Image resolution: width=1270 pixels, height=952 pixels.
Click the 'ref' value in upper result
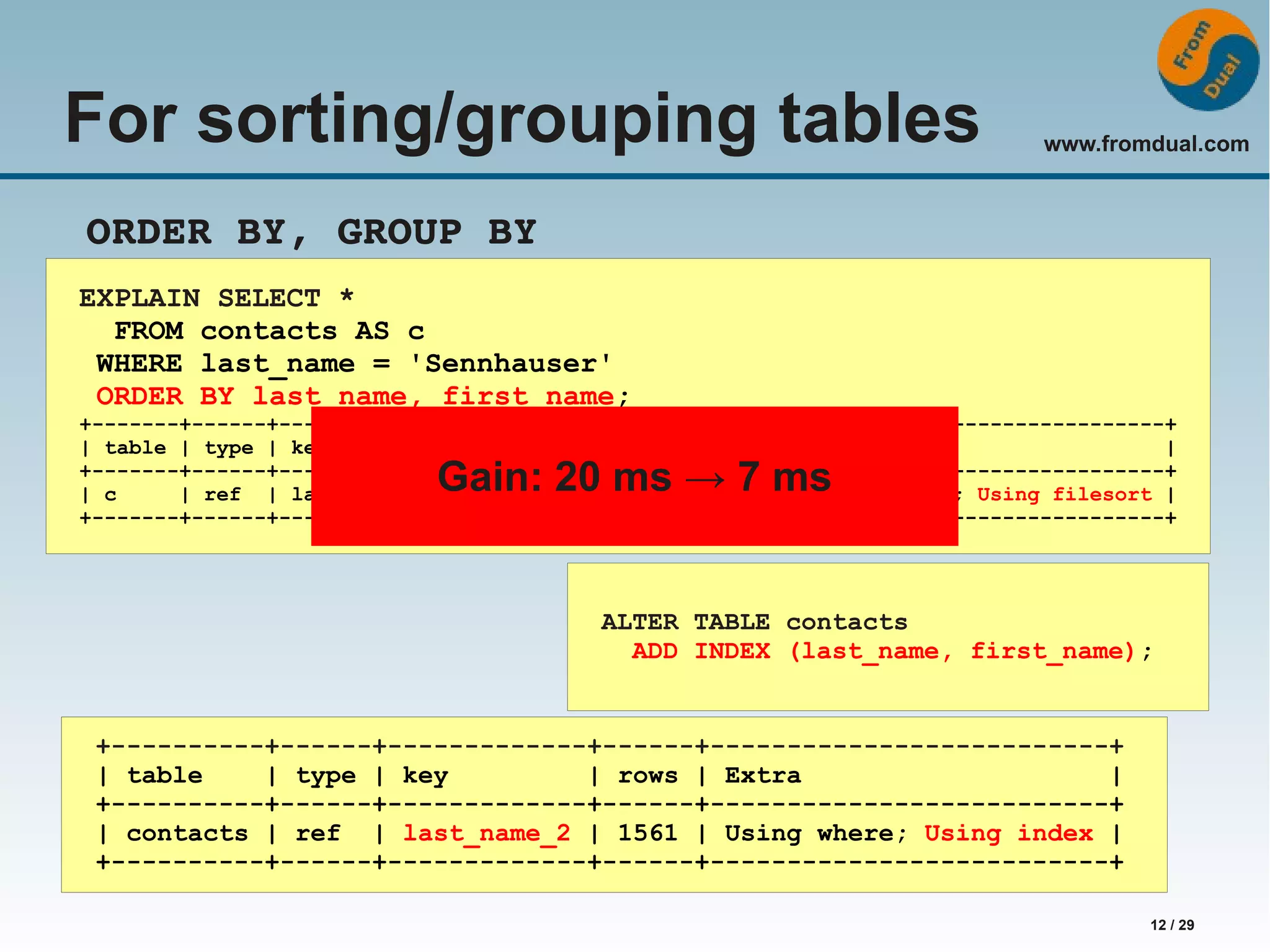click(x=222, y=494)
